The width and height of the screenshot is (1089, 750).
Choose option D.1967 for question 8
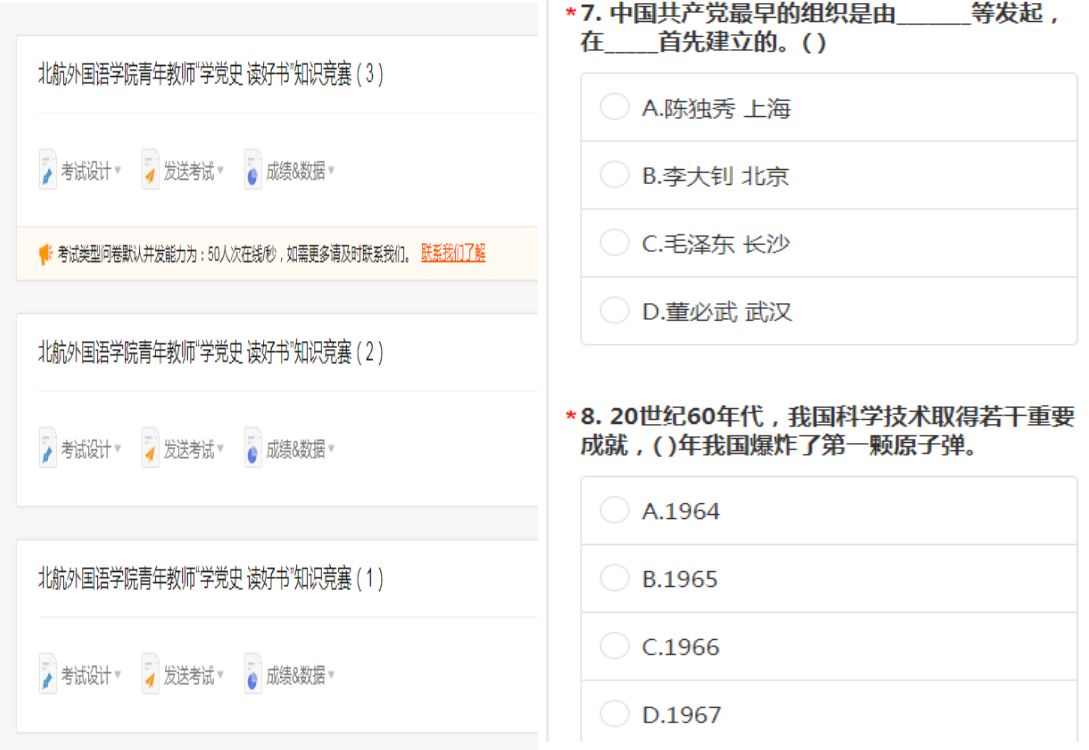tap(615, 714)
